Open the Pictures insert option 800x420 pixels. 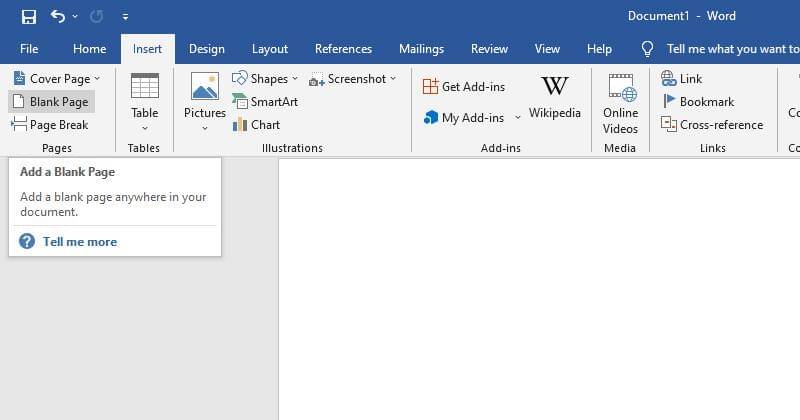(x=205, y=100)
